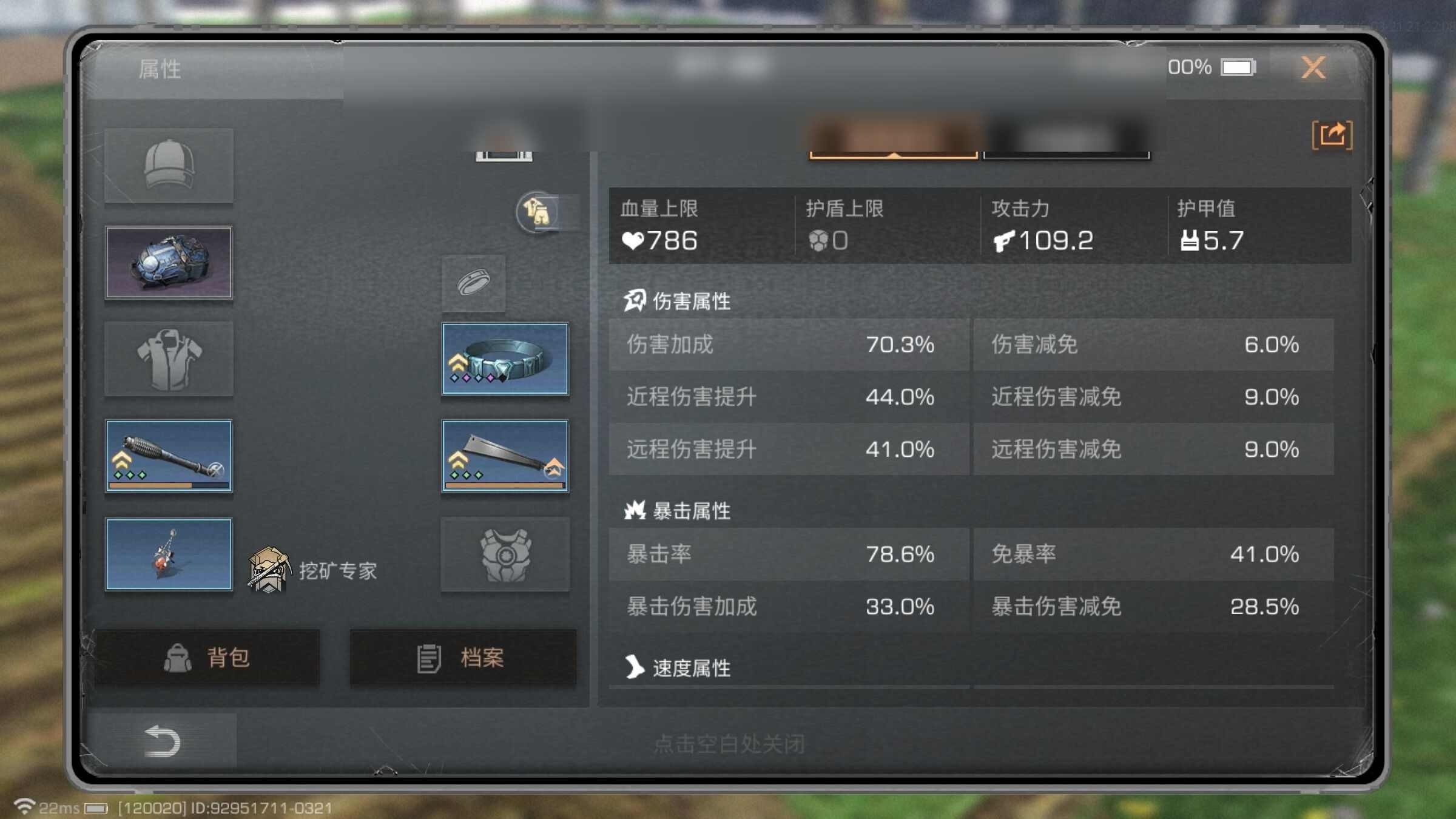Switch to the second dark stats tab

(1066, 137)
